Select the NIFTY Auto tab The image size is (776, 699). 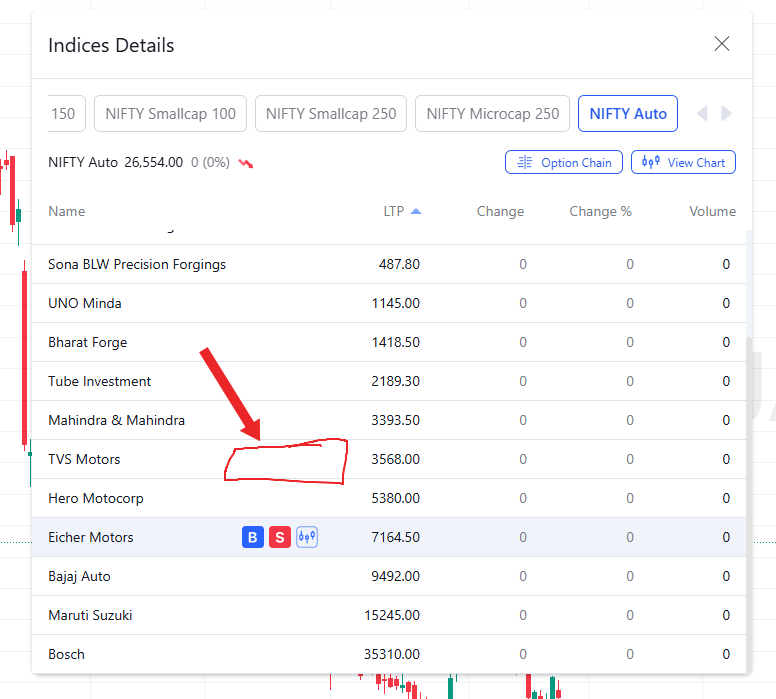pos(628,114)
